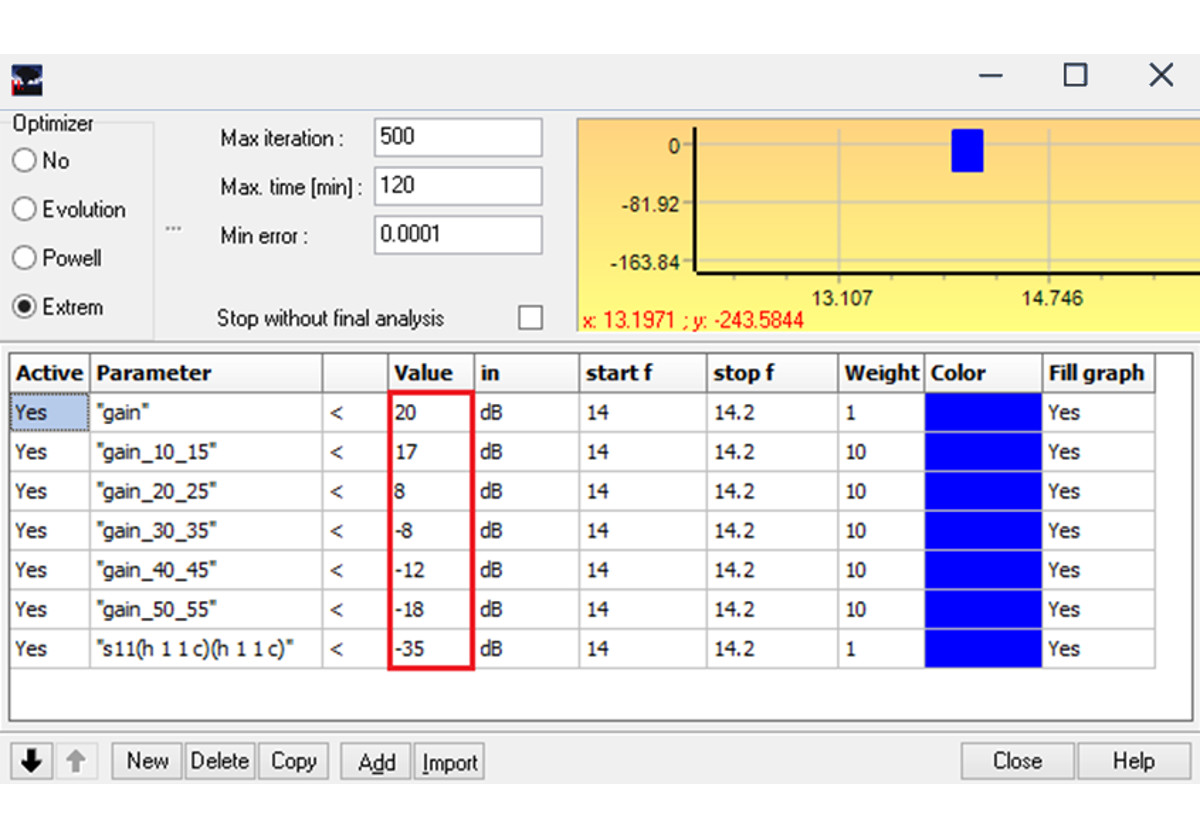Minimize the optimizer window
Image resolution: width=1200 pixels, height=840 pixels.
[991, 75]
